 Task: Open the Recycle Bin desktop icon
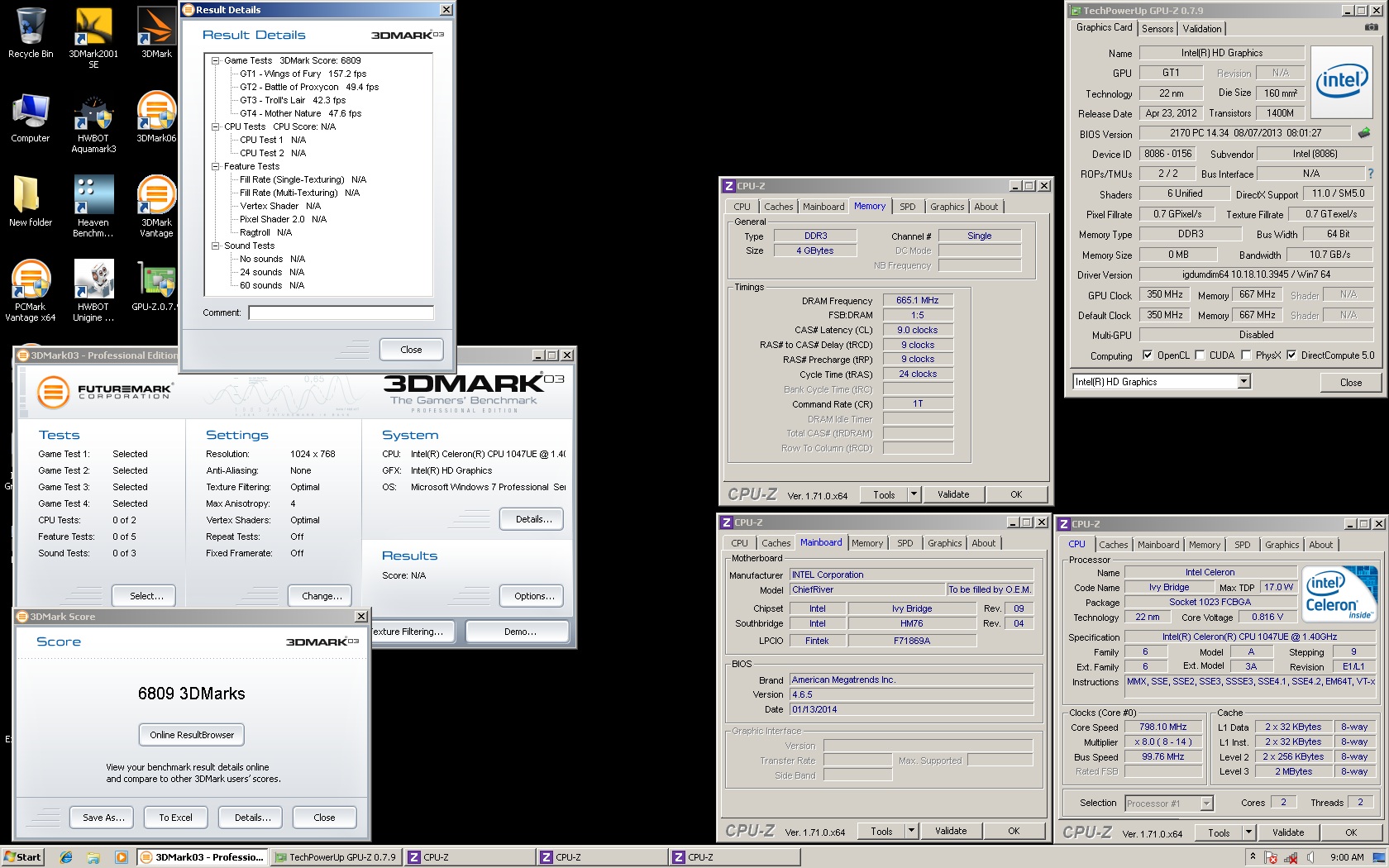click(31, 33)
